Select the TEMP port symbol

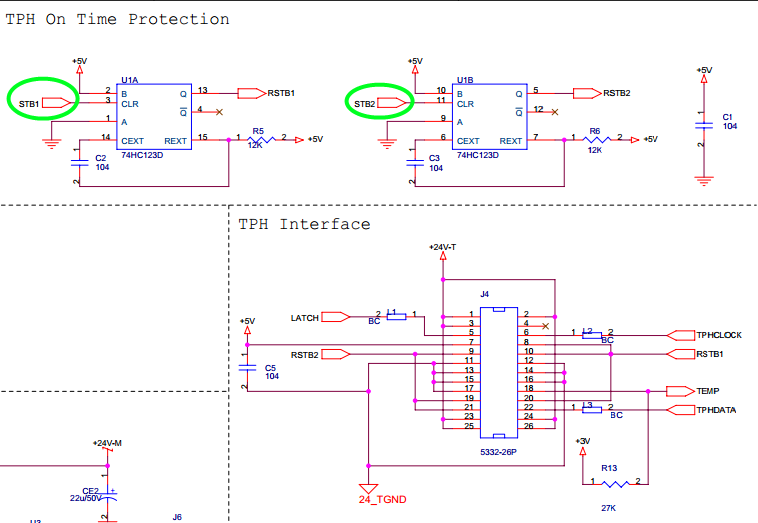coord(680,391)
